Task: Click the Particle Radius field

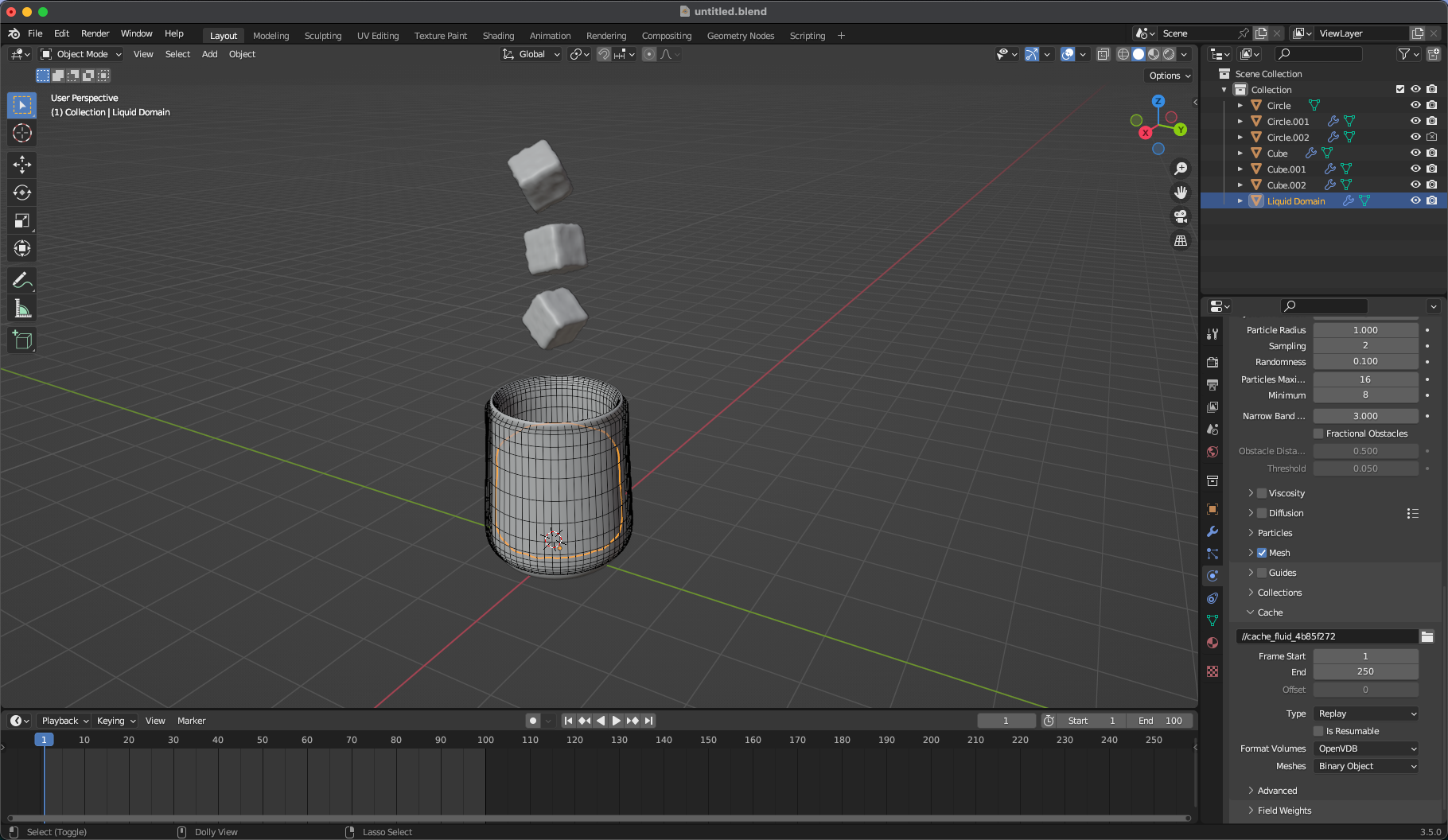Action: [x=1366, y=330]
